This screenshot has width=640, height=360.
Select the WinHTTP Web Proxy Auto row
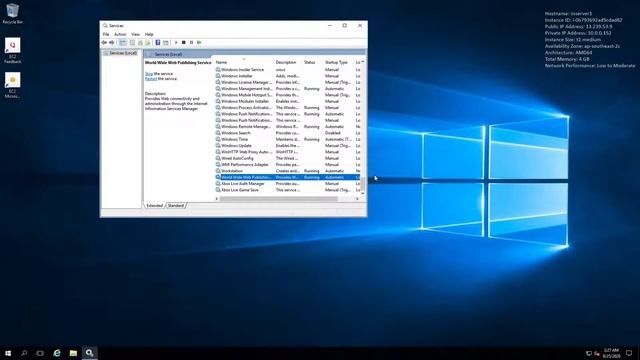(287, 152)
